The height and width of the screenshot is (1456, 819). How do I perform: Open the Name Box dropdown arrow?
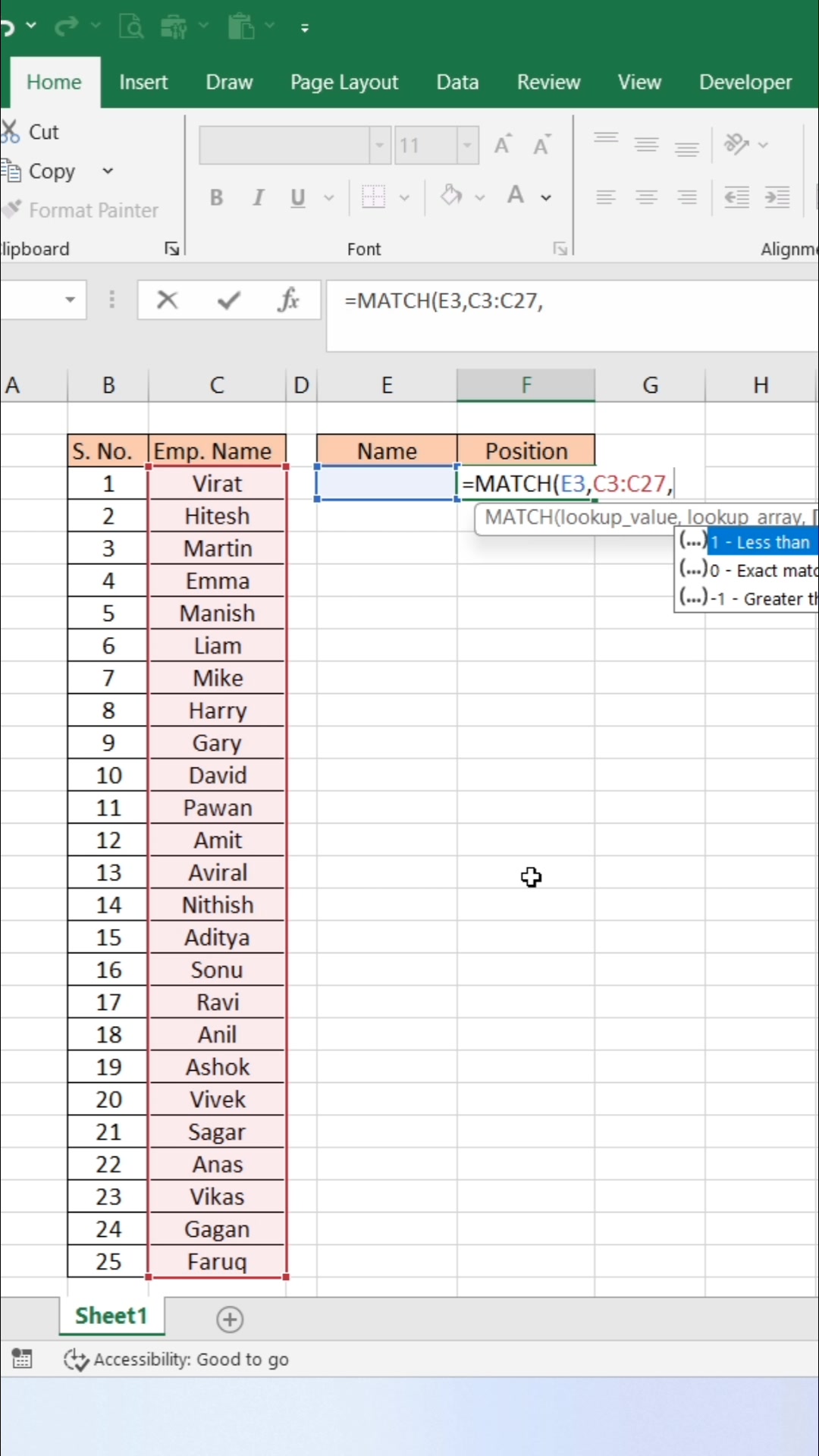point(70,300)
